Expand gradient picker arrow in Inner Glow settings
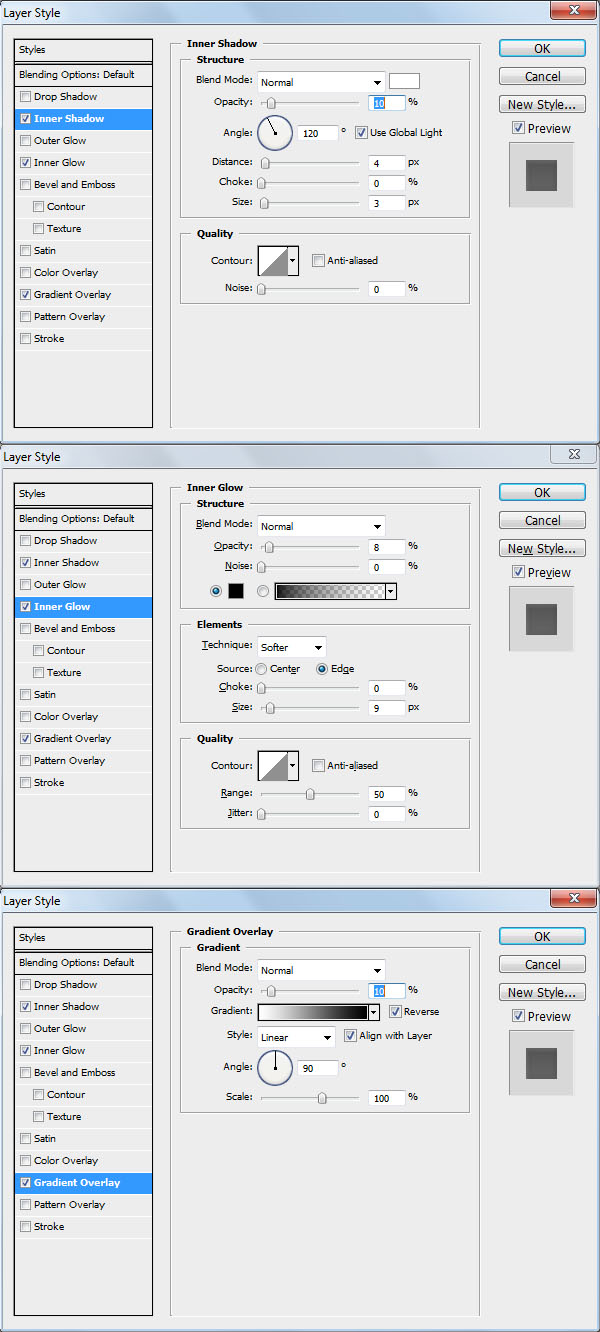 tap(391, 591)
